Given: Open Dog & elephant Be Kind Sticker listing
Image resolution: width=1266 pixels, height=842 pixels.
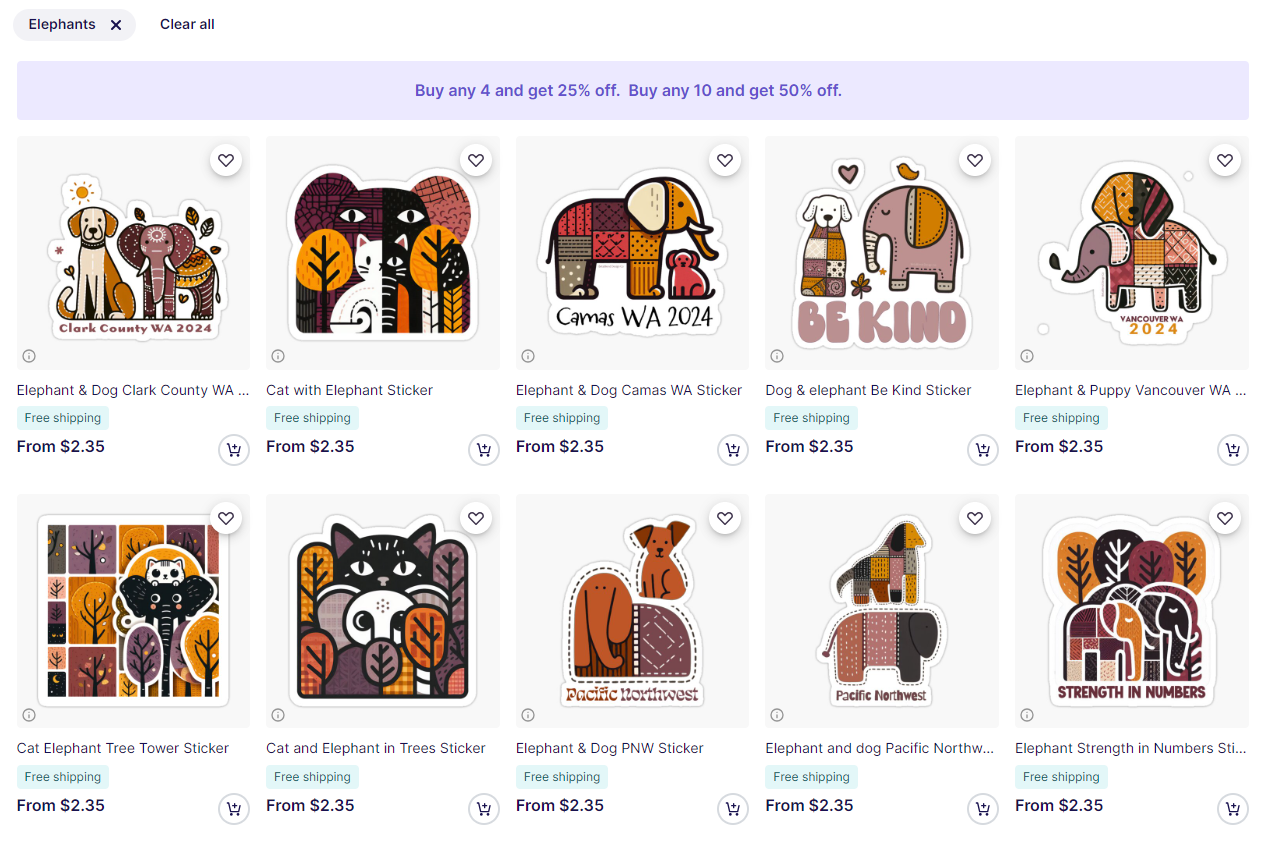Looking at the screenshot, I should pos(868,390).
